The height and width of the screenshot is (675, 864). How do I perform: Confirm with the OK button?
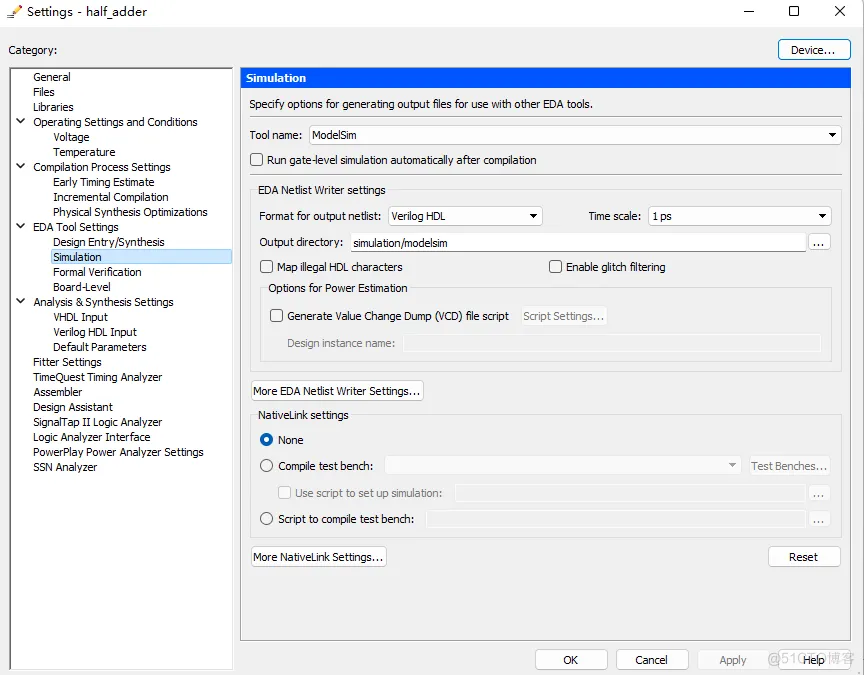coord(571,660)
